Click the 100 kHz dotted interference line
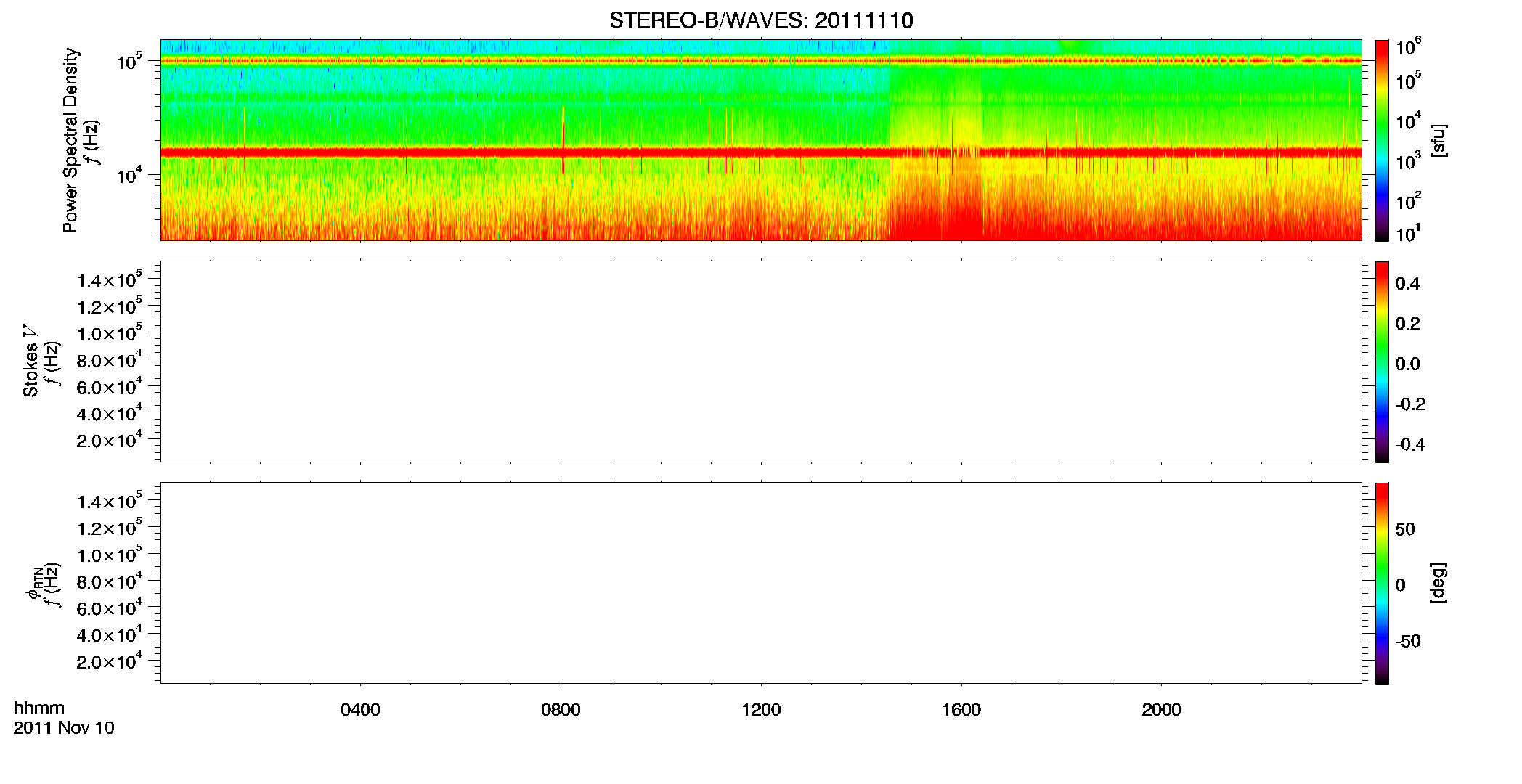Viewport: 1522px width, 784px height. (761, 61)
